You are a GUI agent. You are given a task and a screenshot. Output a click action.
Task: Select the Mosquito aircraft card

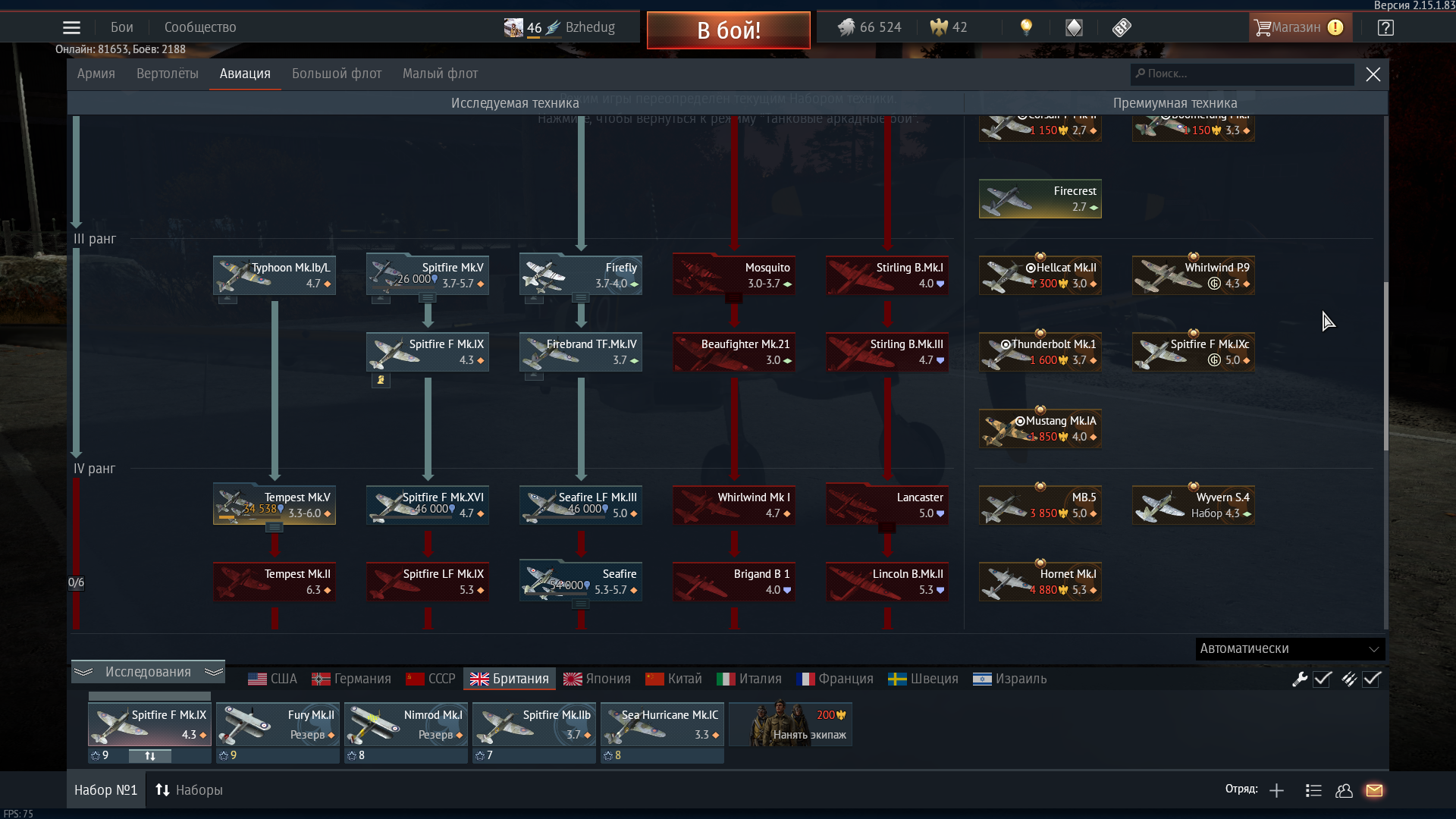[734, 275]
